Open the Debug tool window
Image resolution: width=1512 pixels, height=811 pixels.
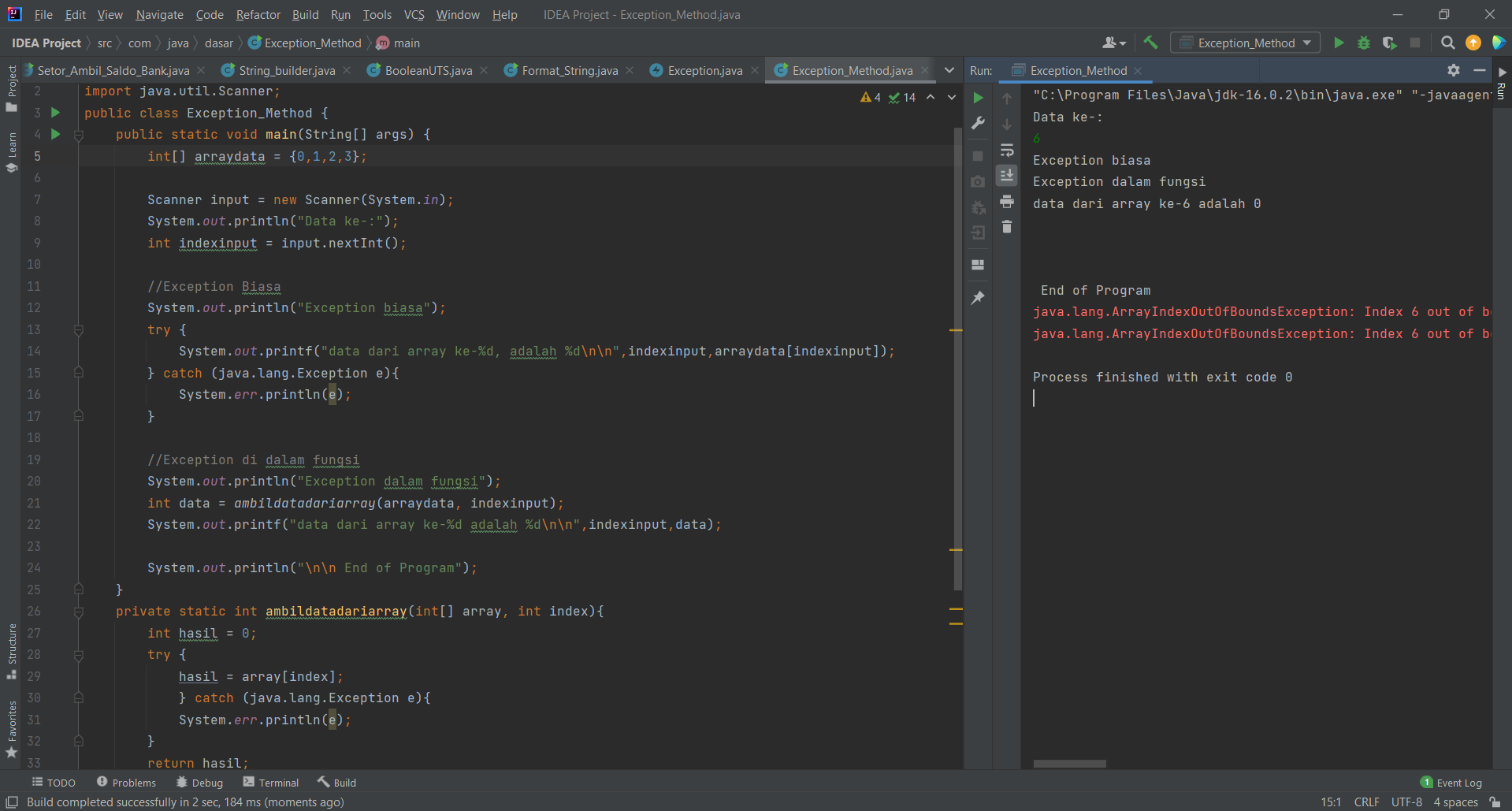coord(199,782)
